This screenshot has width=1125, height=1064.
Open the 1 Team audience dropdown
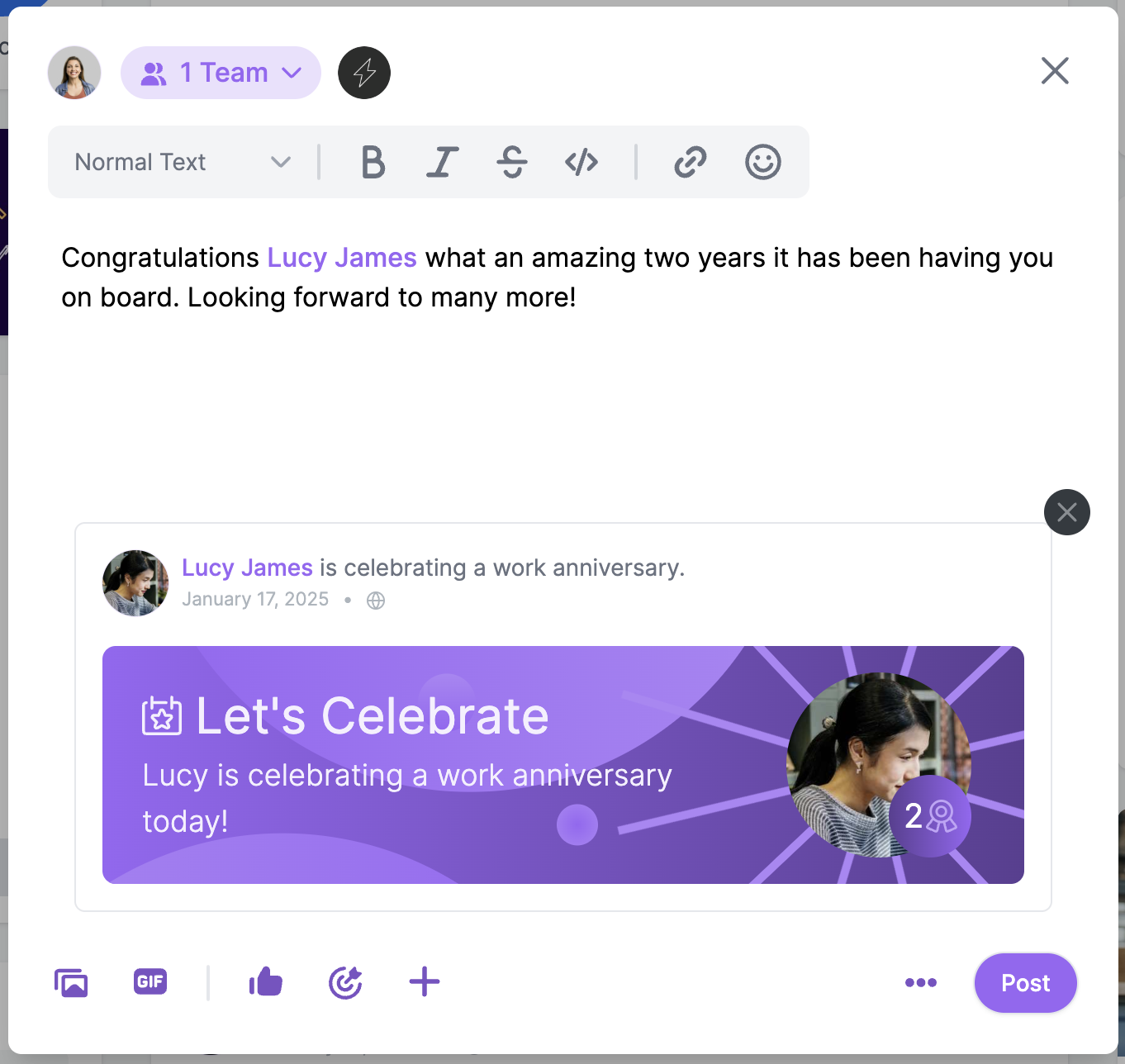[221, 73]
